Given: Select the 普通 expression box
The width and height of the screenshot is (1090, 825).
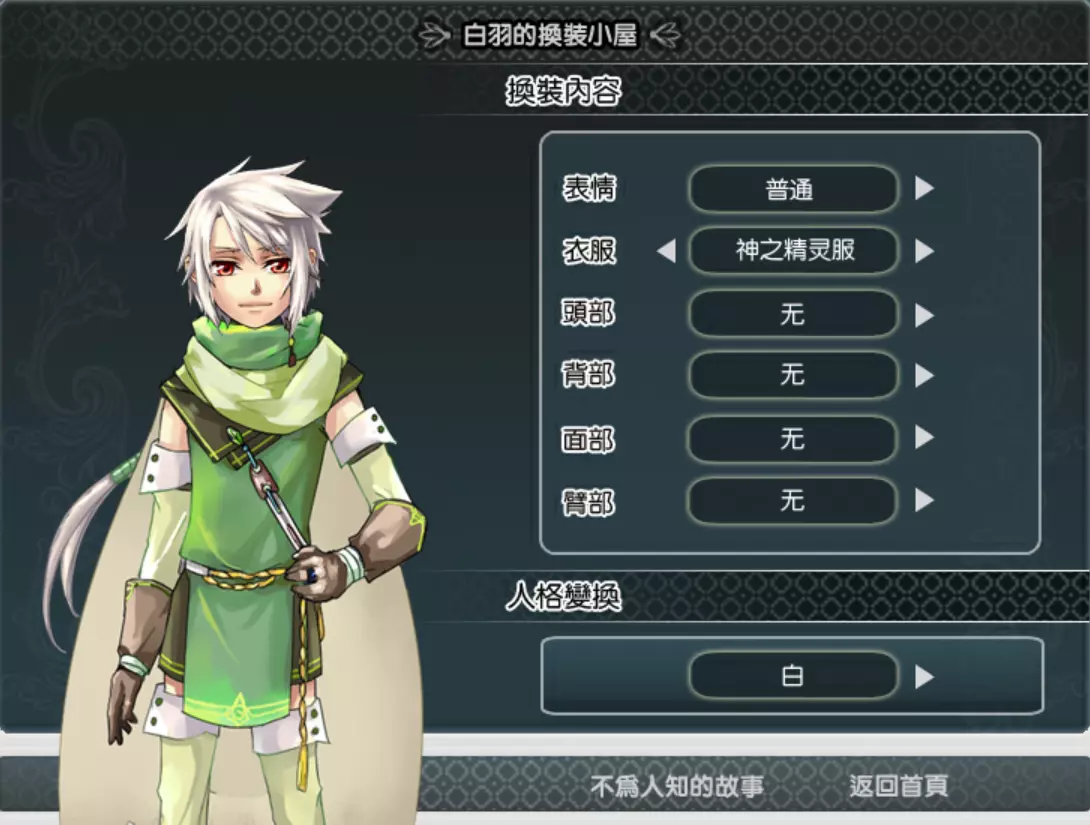Looking at the screenshot, I should [792, 188].
